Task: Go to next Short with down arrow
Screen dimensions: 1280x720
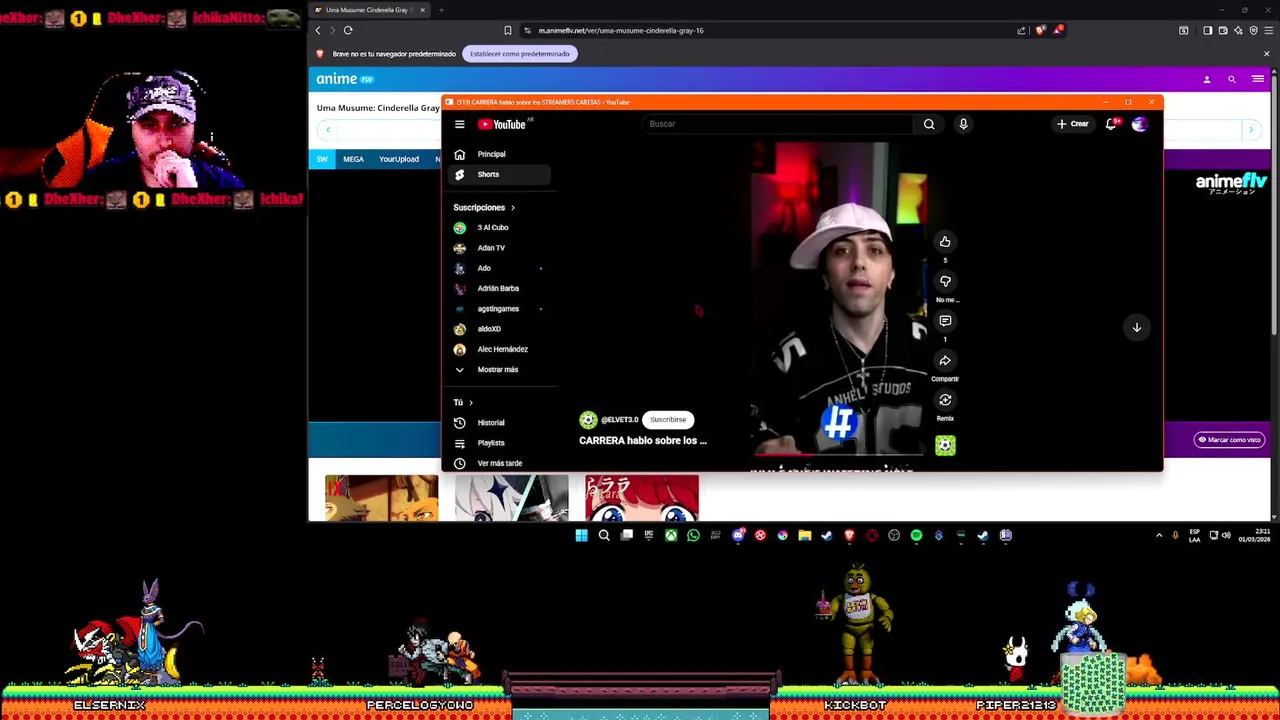Action: point(1136,327)
